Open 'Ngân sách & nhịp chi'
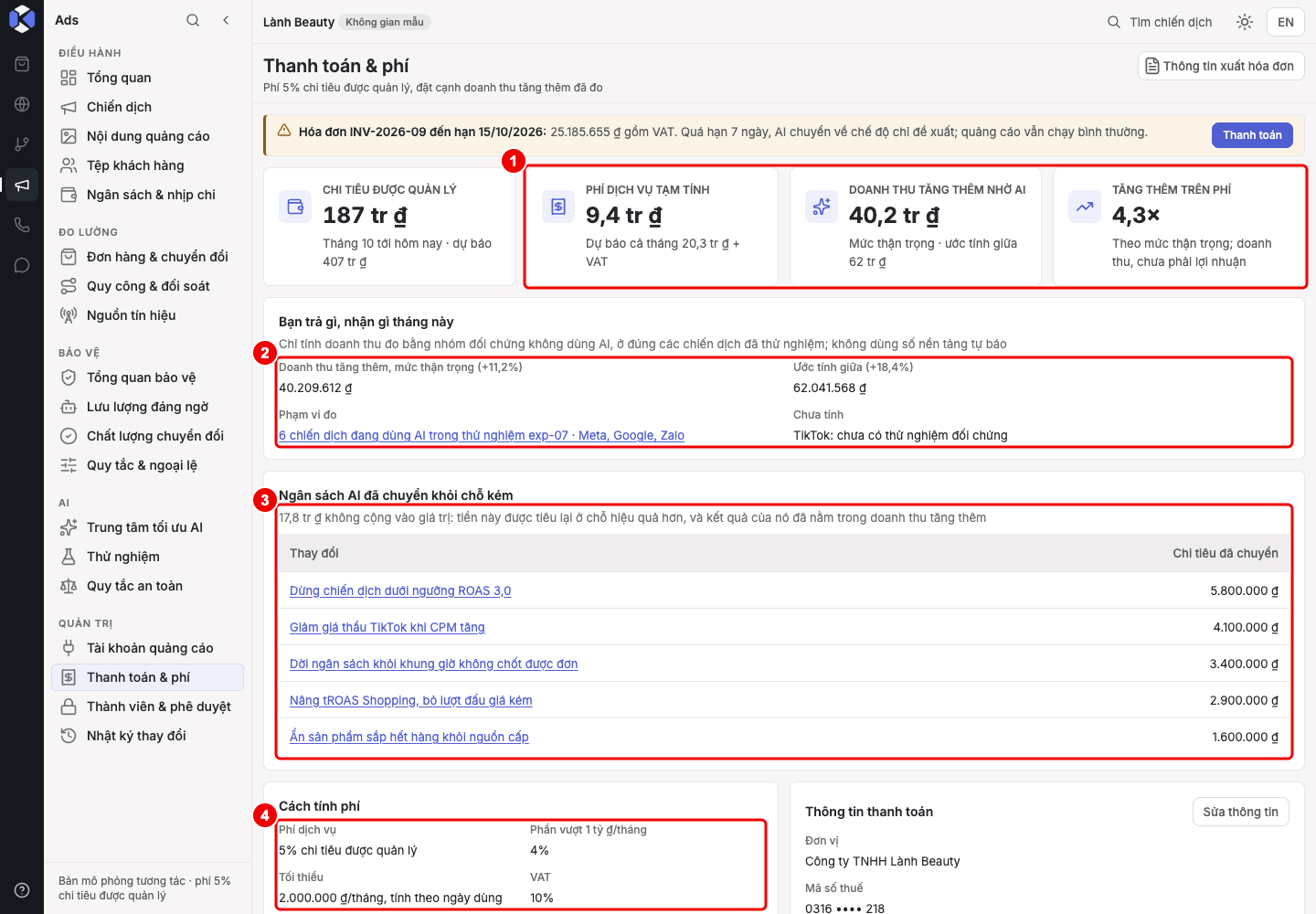This screenshot has height=914, width=1316. 147,195
